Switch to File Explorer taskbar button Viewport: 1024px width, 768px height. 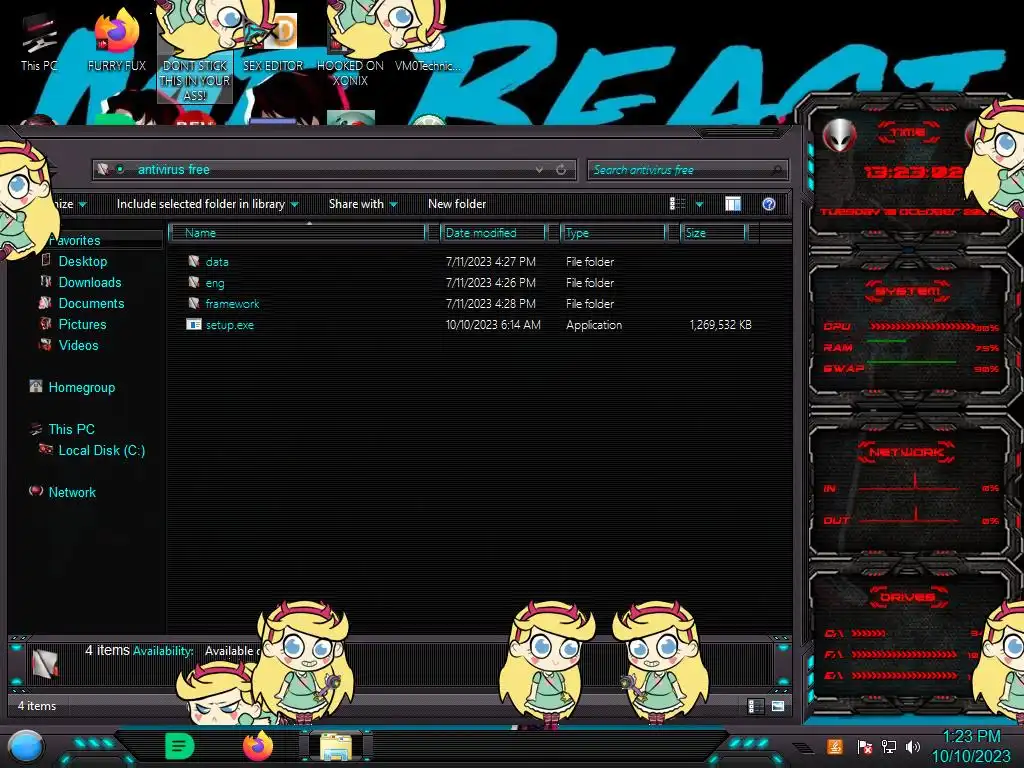click(x=336, y=746)
